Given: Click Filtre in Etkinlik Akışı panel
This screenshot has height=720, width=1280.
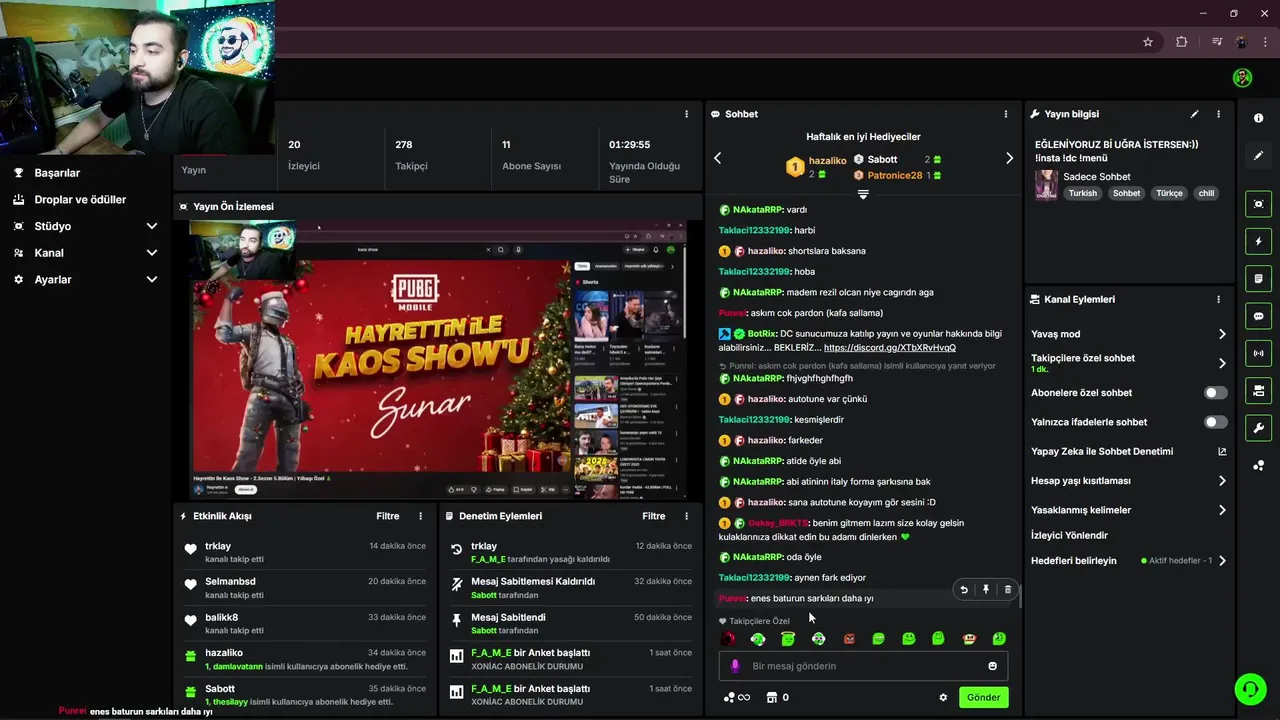Looking at the screenshot, I should pyautogui.click(x=388, y=516).
